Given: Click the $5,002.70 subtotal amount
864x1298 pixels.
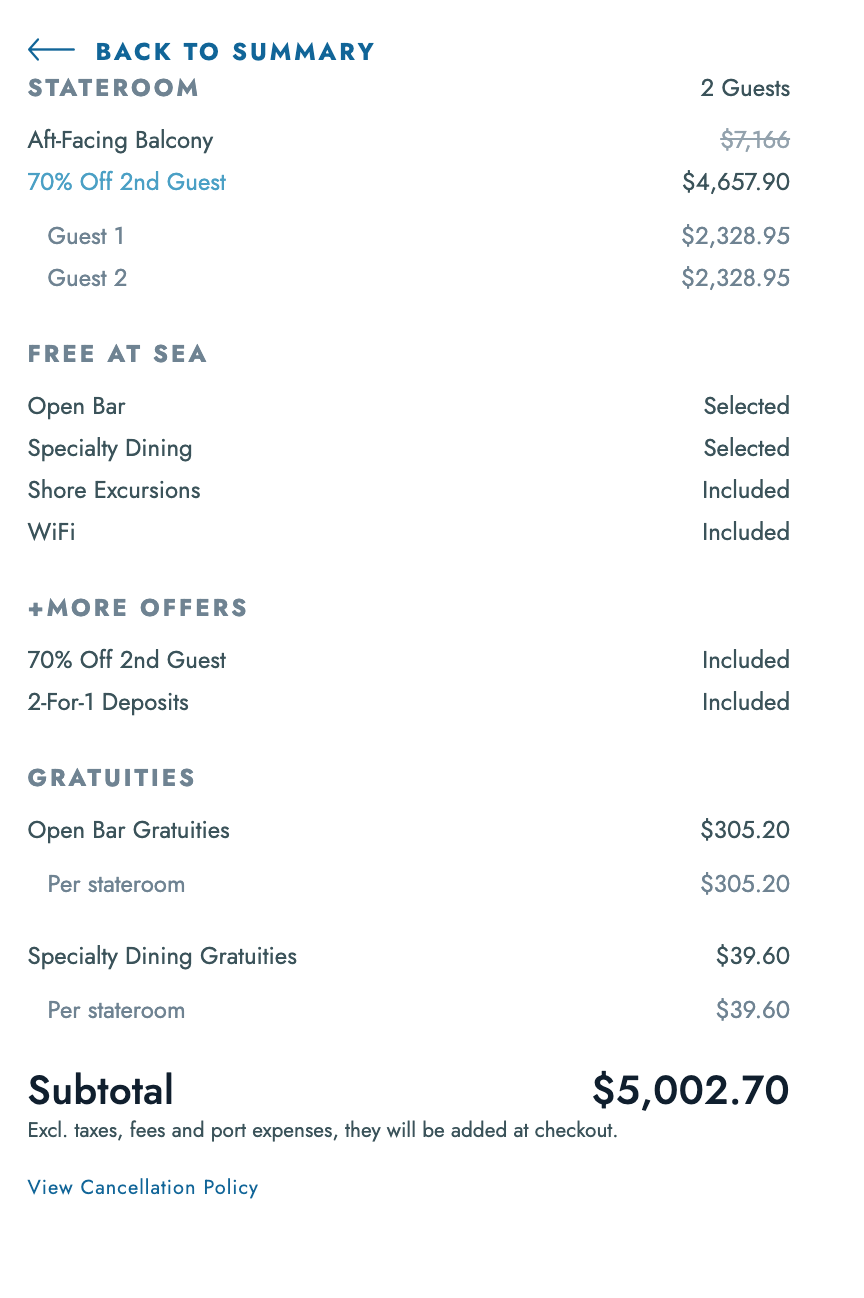Looking at the screenshot, I should point(690,1090).
